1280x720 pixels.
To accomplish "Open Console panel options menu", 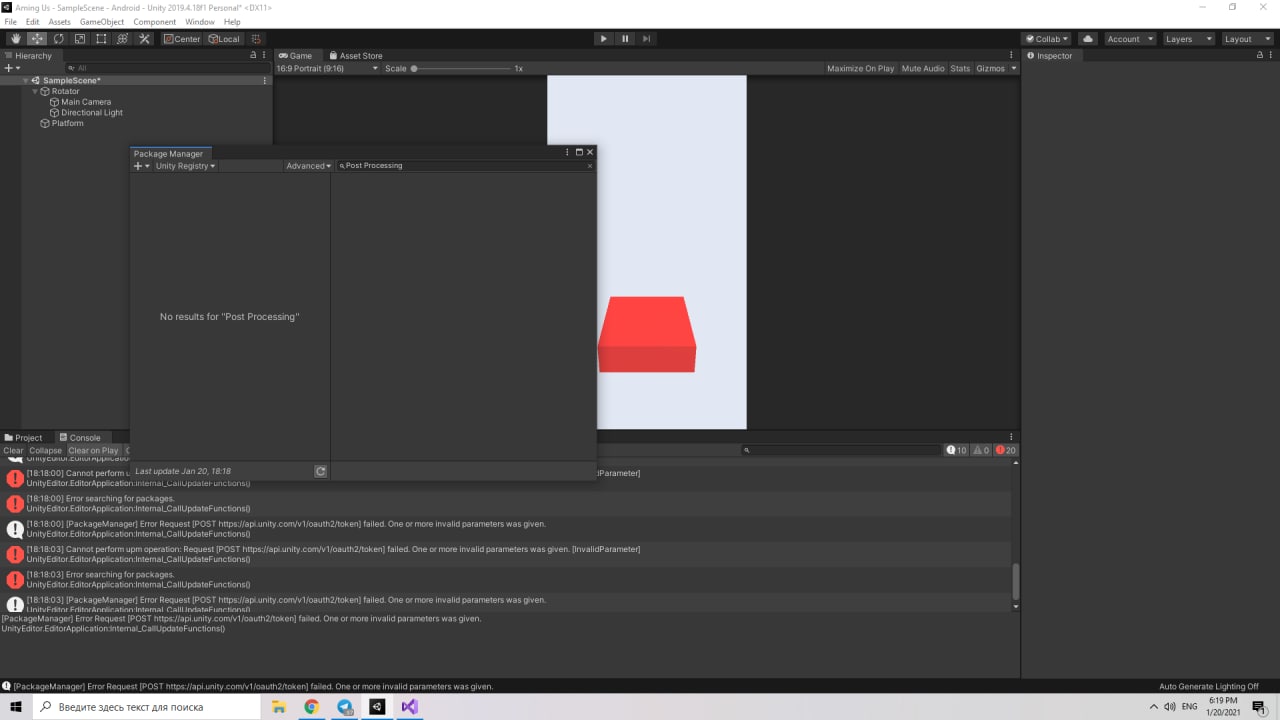I will pos(1012,437).
